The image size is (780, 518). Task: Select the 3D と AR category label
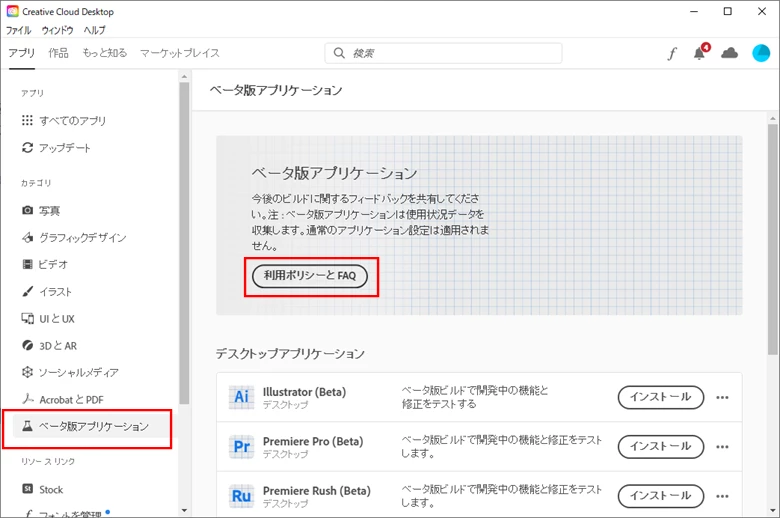tap(58, 346)
